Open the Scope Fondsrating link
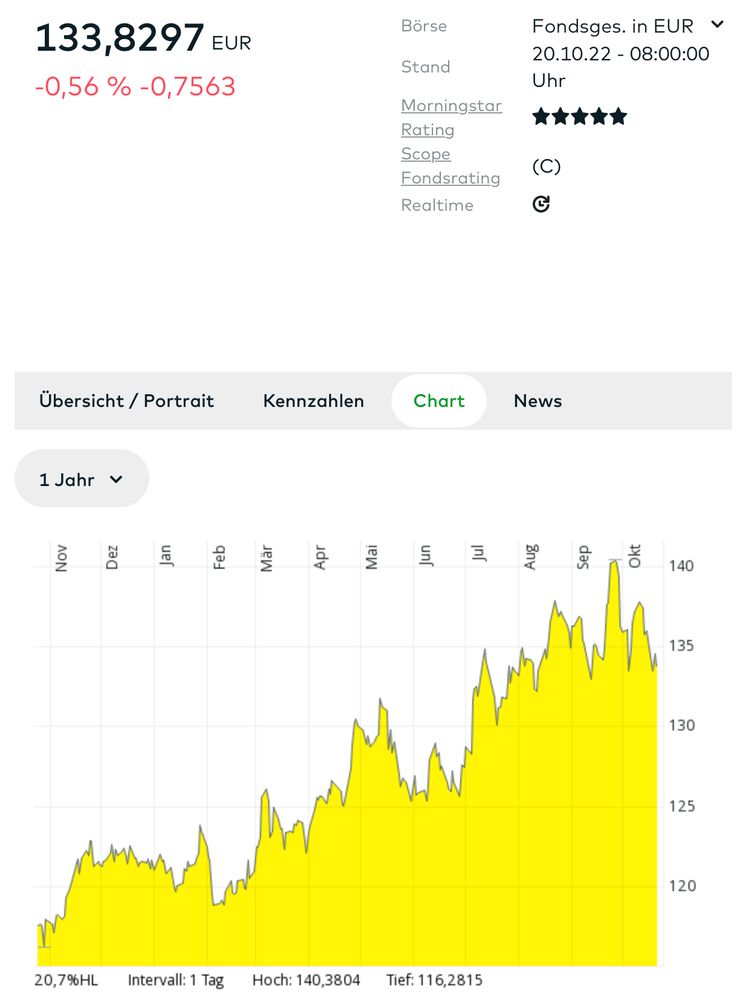Image resolution: width=732 pixels, height=998 pixels. tap(450, 165)
